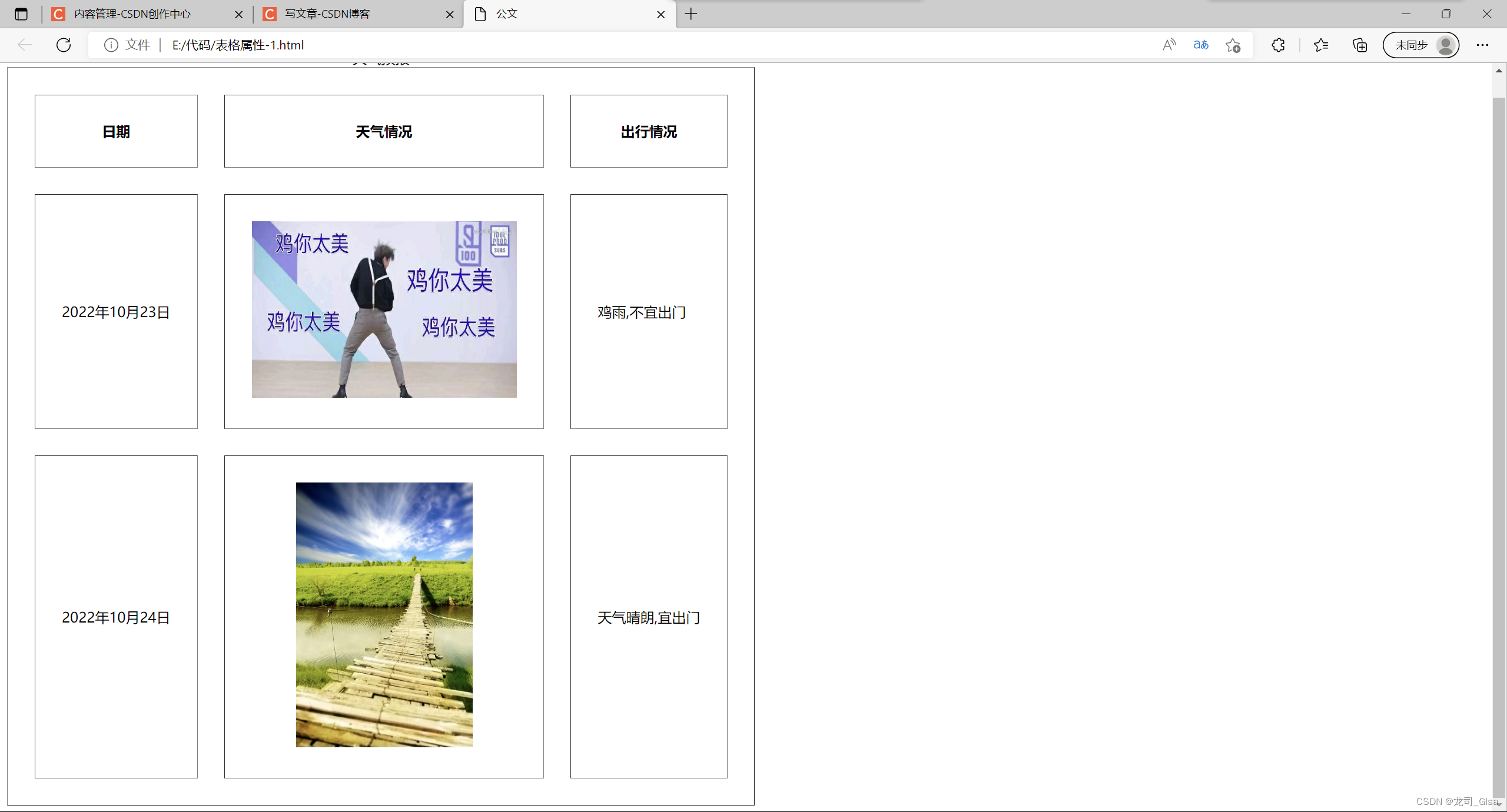Click the 鸡你太美 dancer image
Image resolution: width=1507 pixels, height=812 pixels.
(x=384, y=310)
